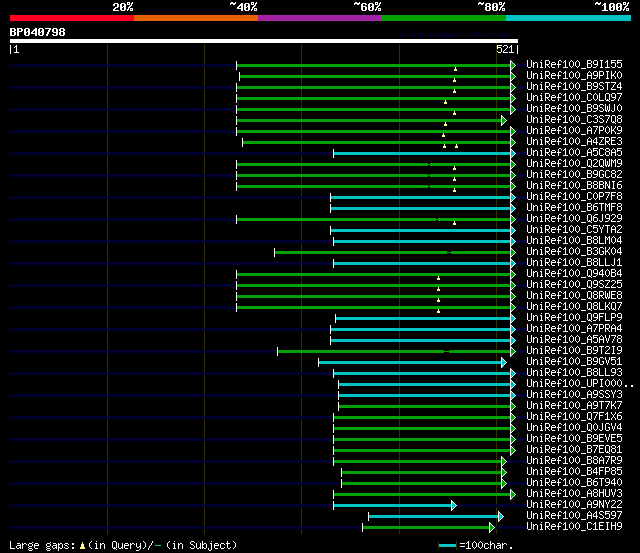The image size is (640, 553).
Task: Click the UniRef100_Q0JGV4 label
Action: (x=574, y=428)
